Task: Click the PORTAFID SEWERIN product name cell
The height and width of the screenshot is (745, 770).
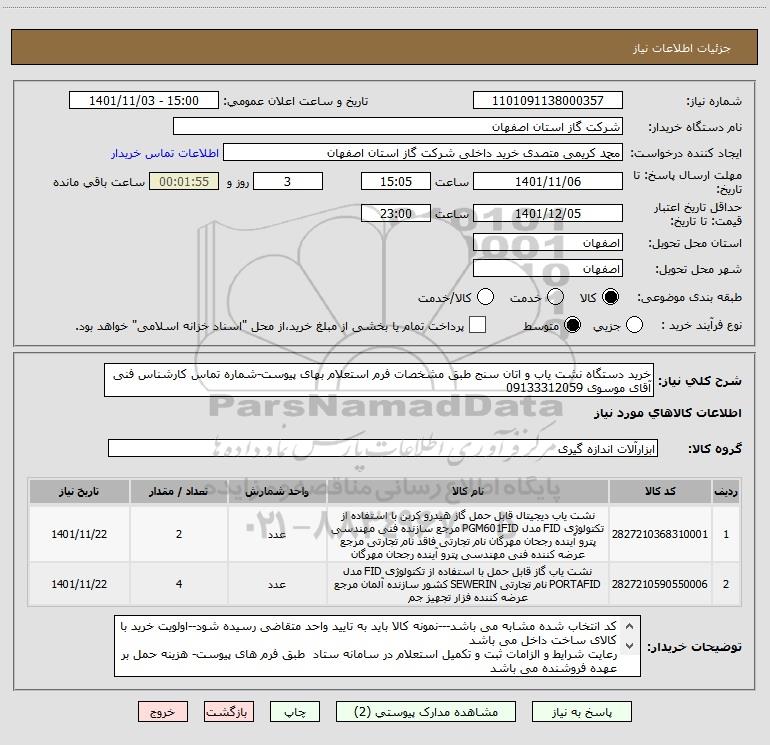Action: [468, 584]
